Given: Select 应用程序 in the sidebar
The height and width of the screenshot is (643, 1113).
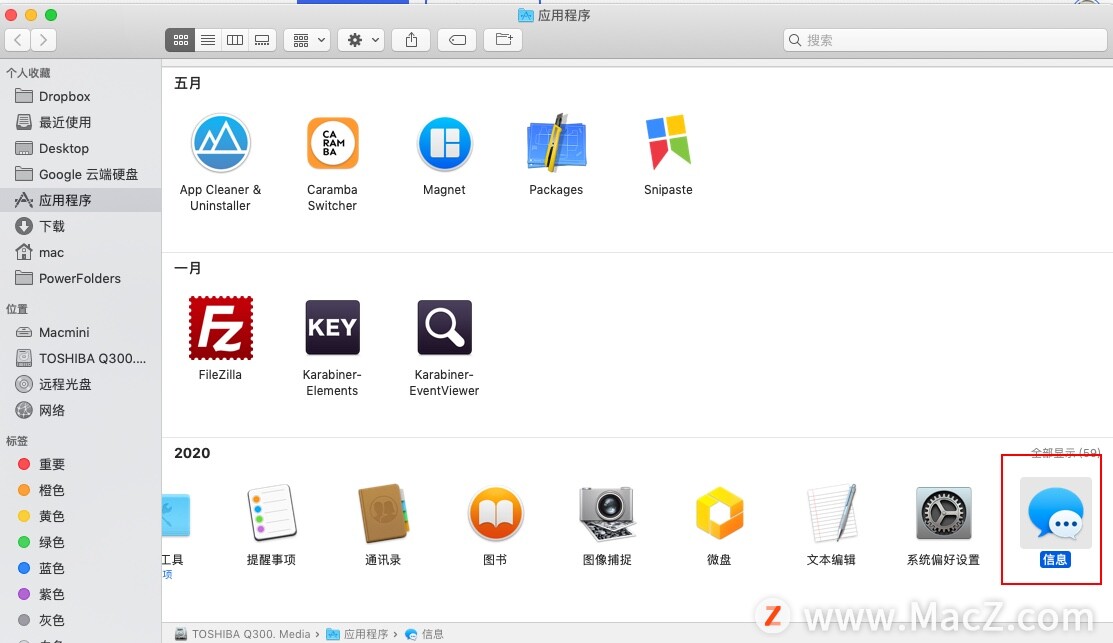Looking at the screenshot, I should [x=81, y=200].
